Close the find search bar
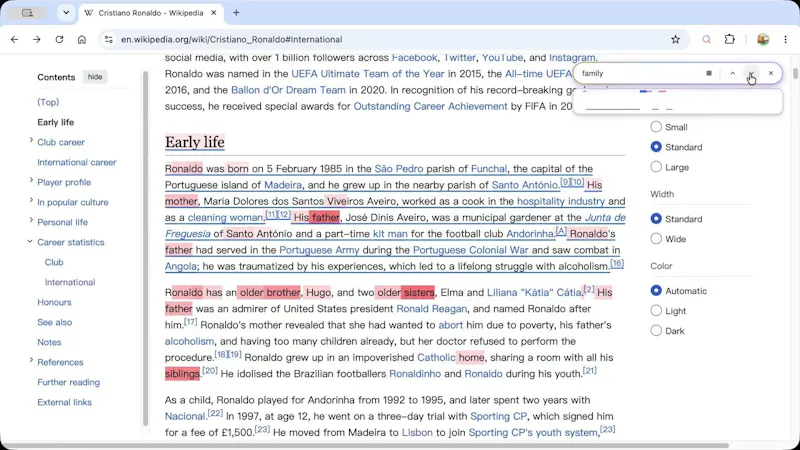The image size is (800, 450). tap(771, 73)
